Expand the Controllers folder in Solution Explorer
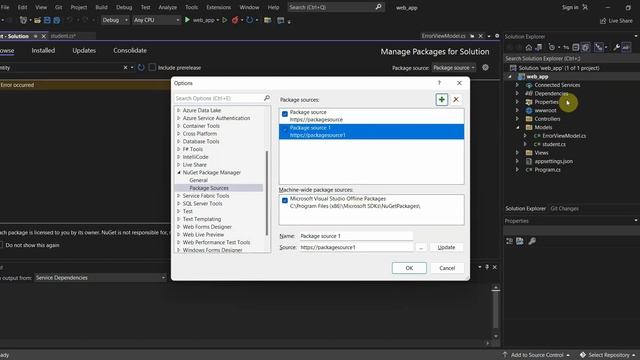Screen dimensions: 640x360 (517, 119)
